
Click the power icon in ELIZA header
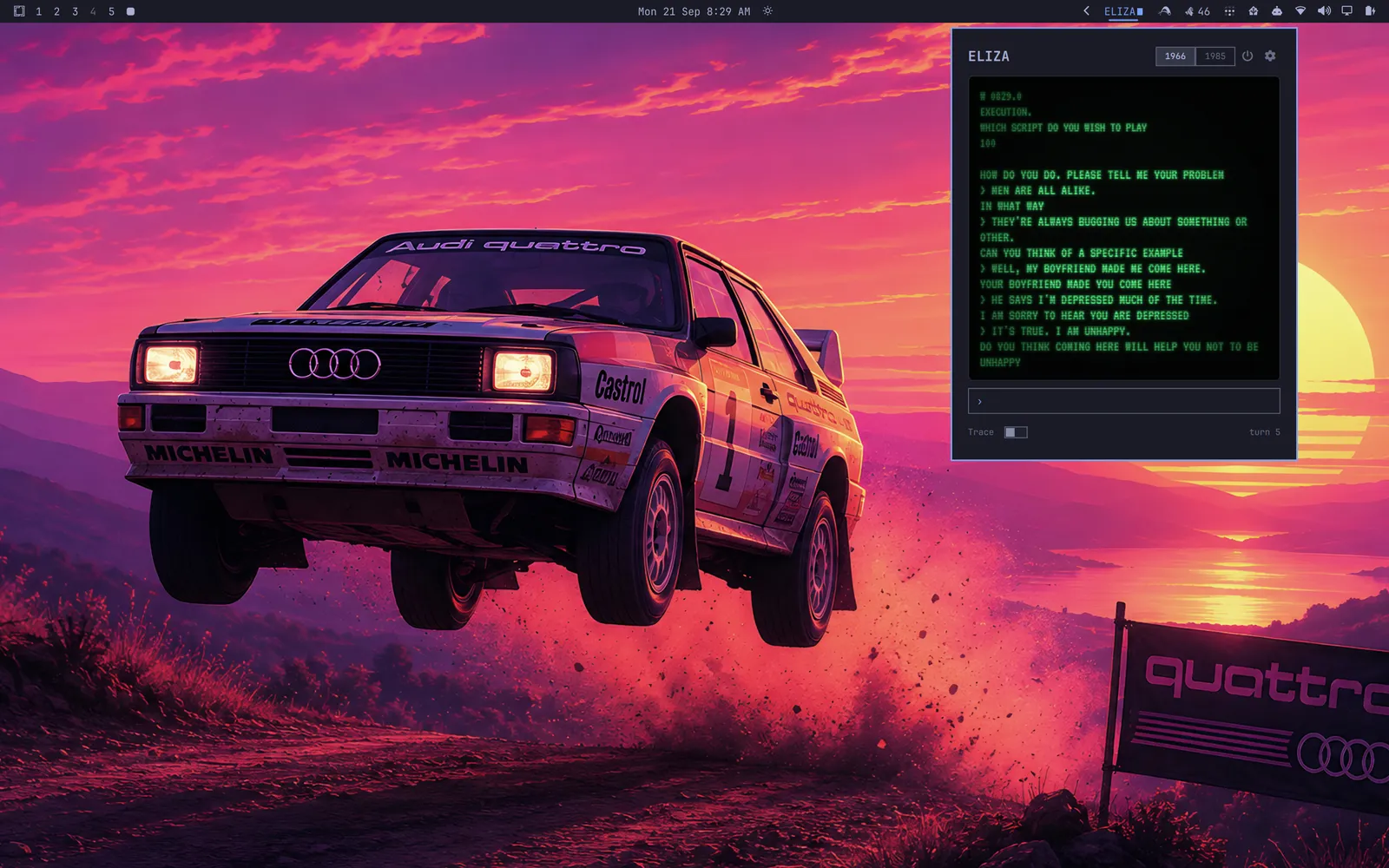1247,56
